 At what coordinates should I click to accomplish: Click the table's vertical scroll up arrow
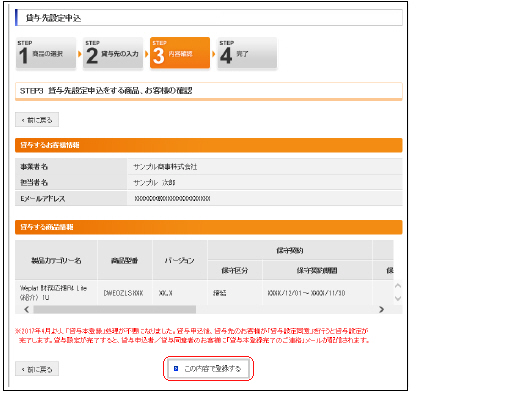tap(398, 286)
